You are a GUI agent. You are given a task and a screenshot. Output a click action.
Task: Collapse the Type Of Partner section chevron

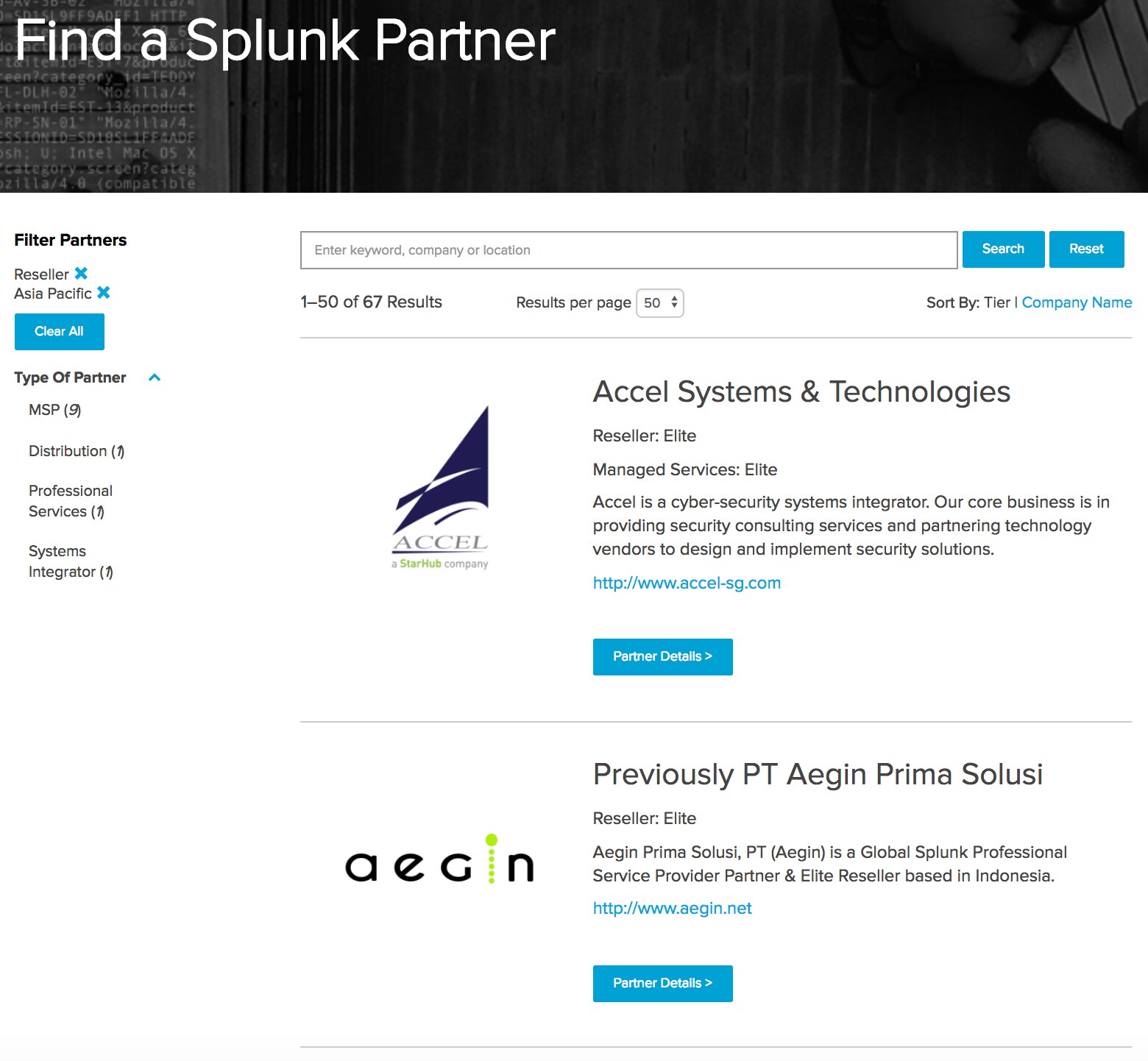pos(155,377)
